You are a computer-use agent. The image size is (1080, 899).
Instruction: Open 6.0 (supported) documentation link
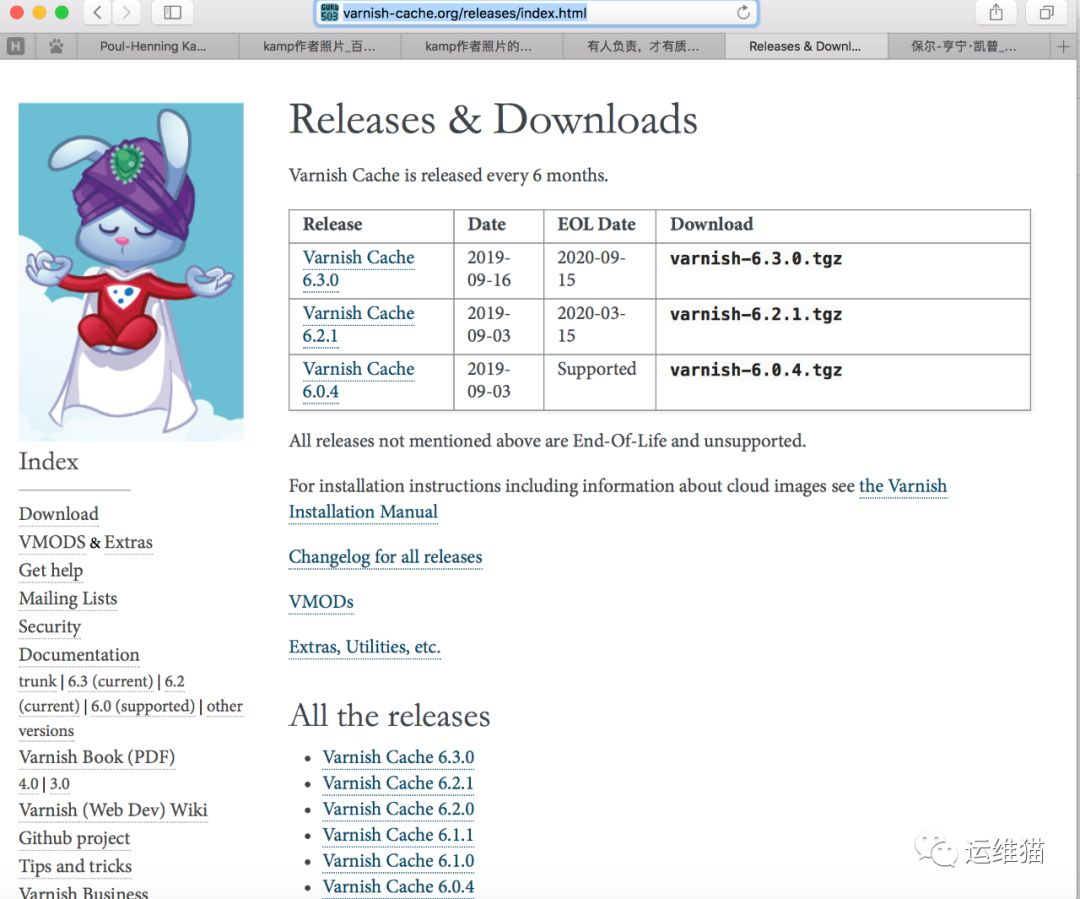[x=143, y=706]
